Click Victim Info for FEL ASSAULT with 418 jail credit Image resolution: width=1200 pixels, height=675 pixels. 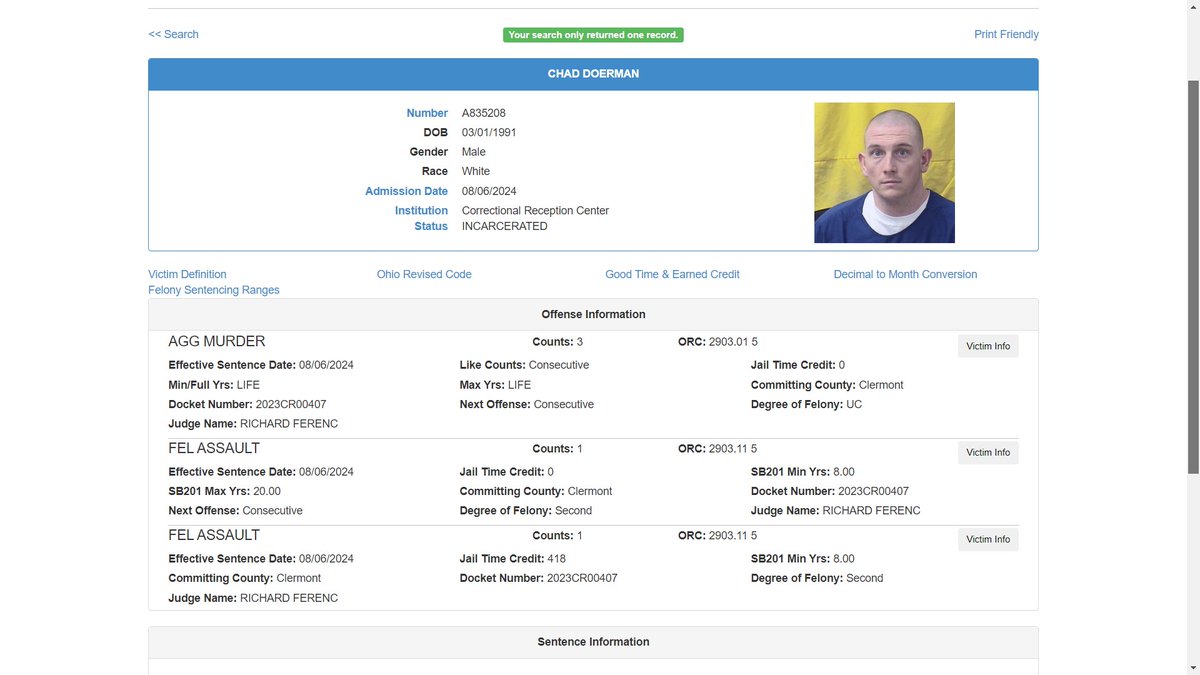pyautogui.click(x=988, y=539)
